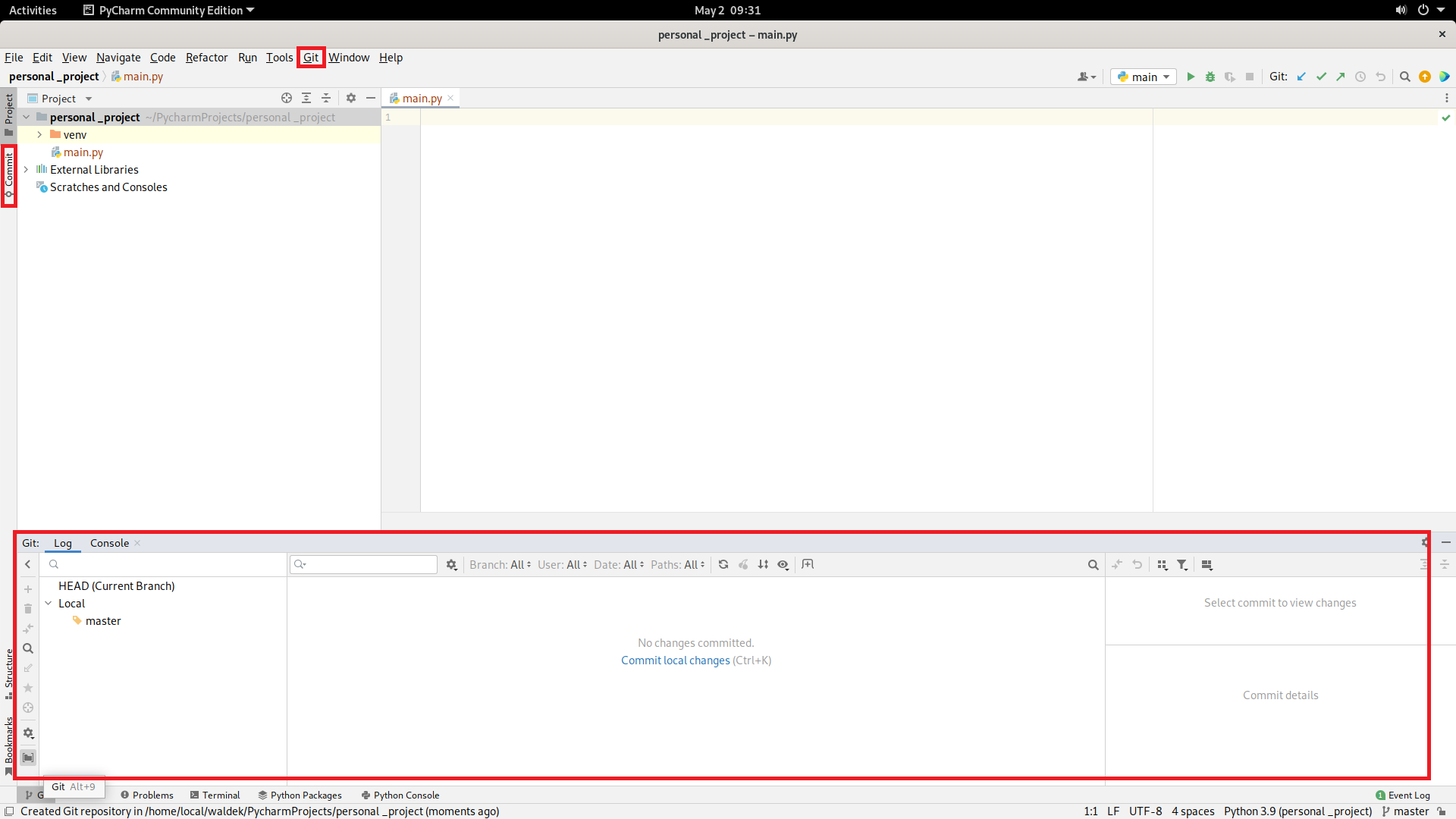
Task: Run with coverage using shield icon
Action: coord(1230,77)
